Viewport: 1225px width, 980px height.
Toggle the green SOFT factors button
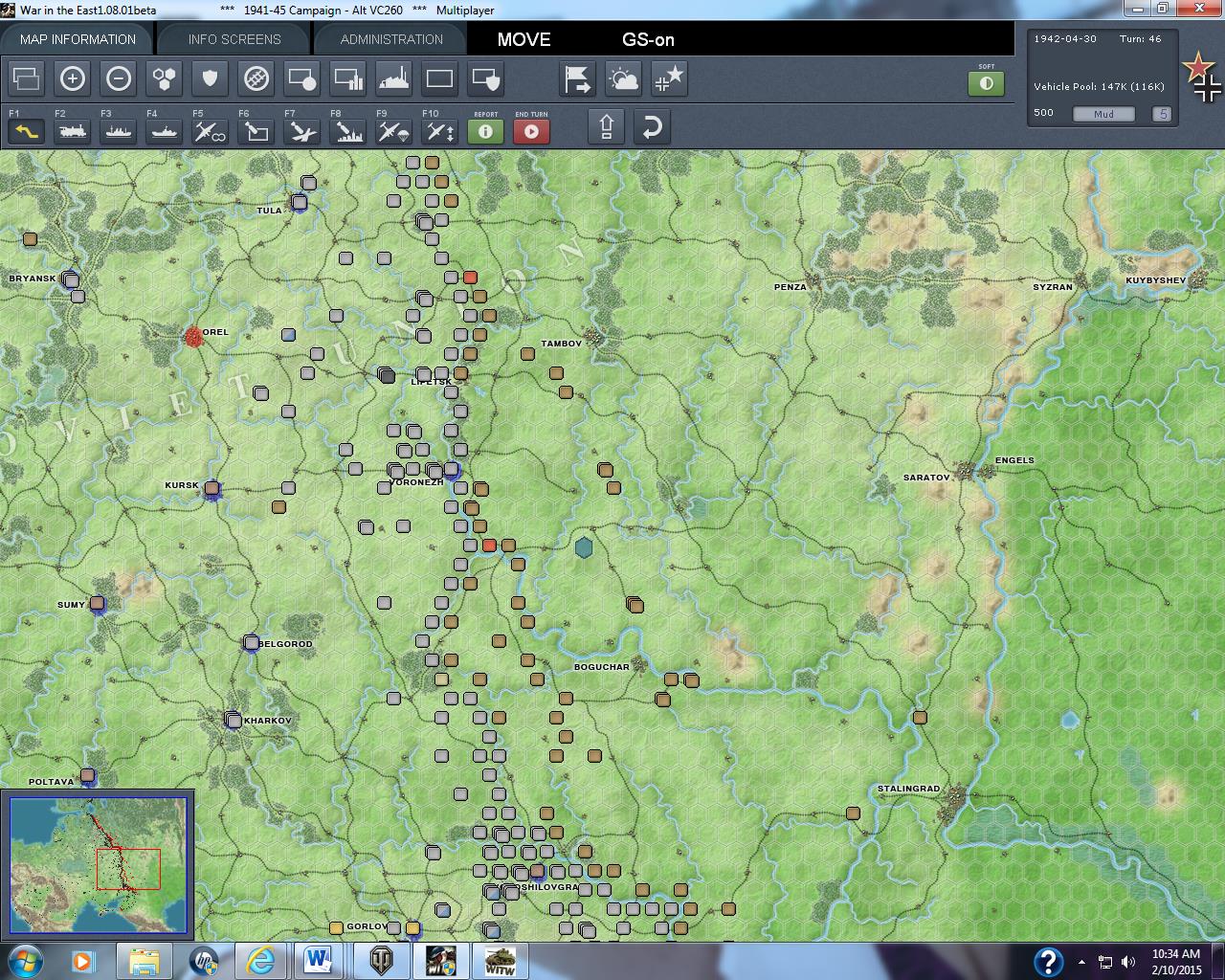coord(987,83)
